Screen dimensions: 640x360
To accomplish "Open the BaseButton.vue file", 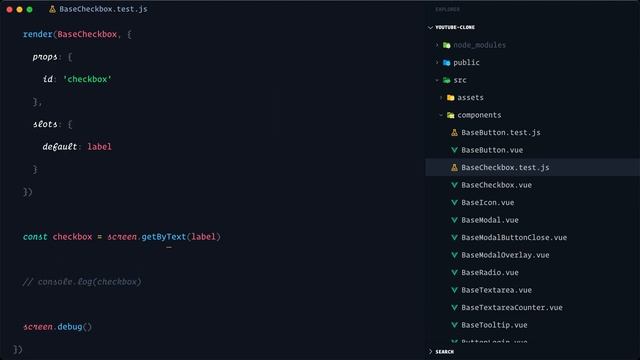I will [492, 150].
